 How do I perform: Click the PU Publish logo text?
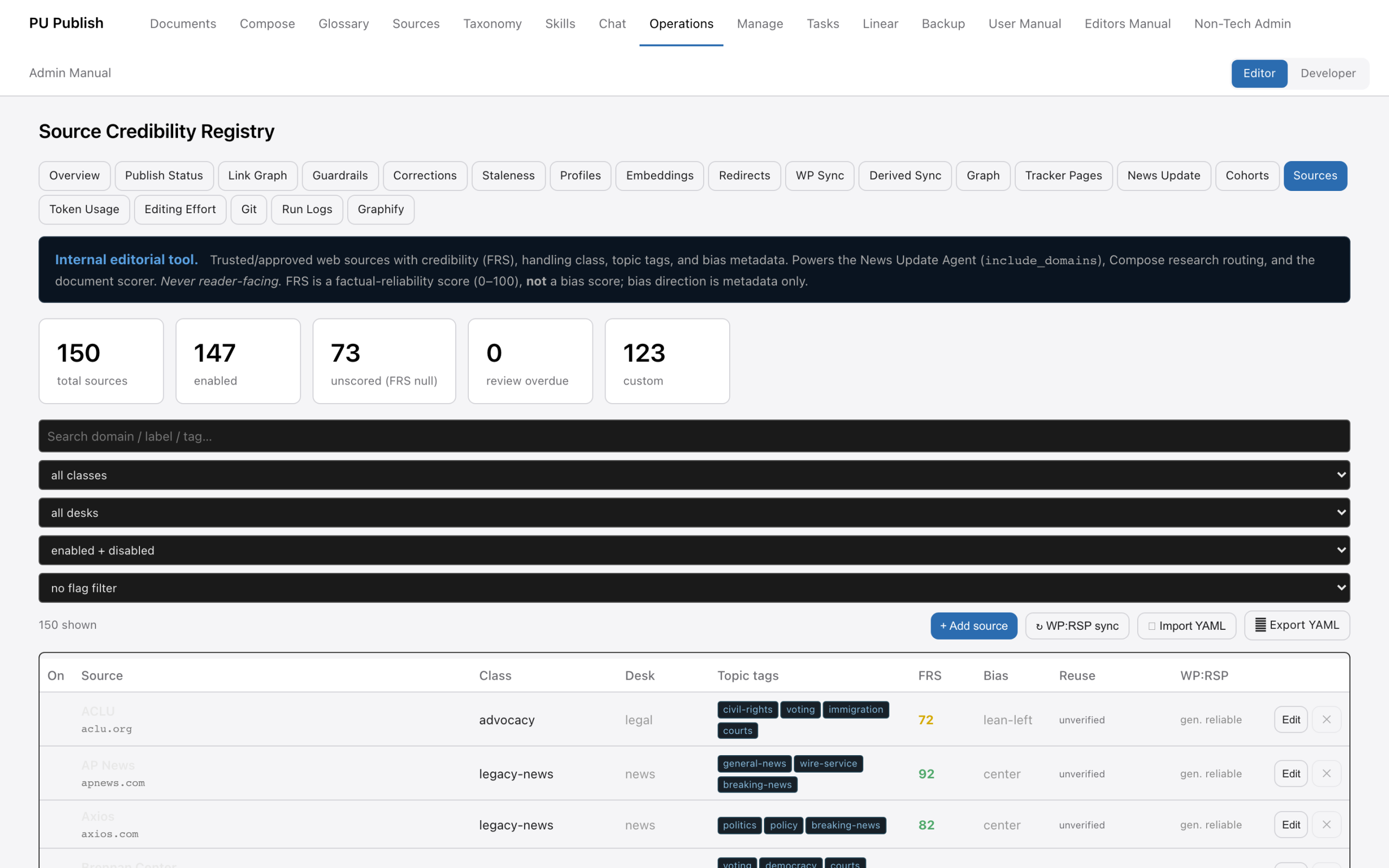click(x=66, y=23)
